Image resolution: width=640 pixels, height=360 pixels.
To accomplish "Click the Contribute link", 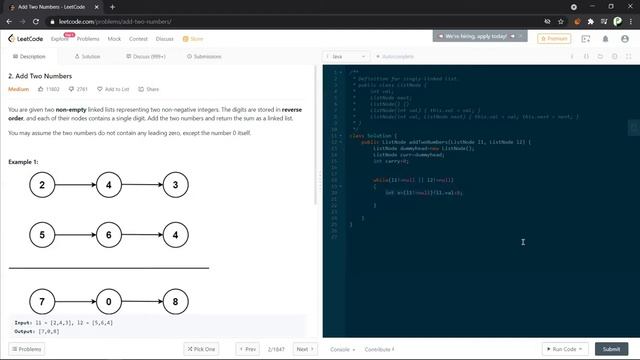I will tap(379, 349).
